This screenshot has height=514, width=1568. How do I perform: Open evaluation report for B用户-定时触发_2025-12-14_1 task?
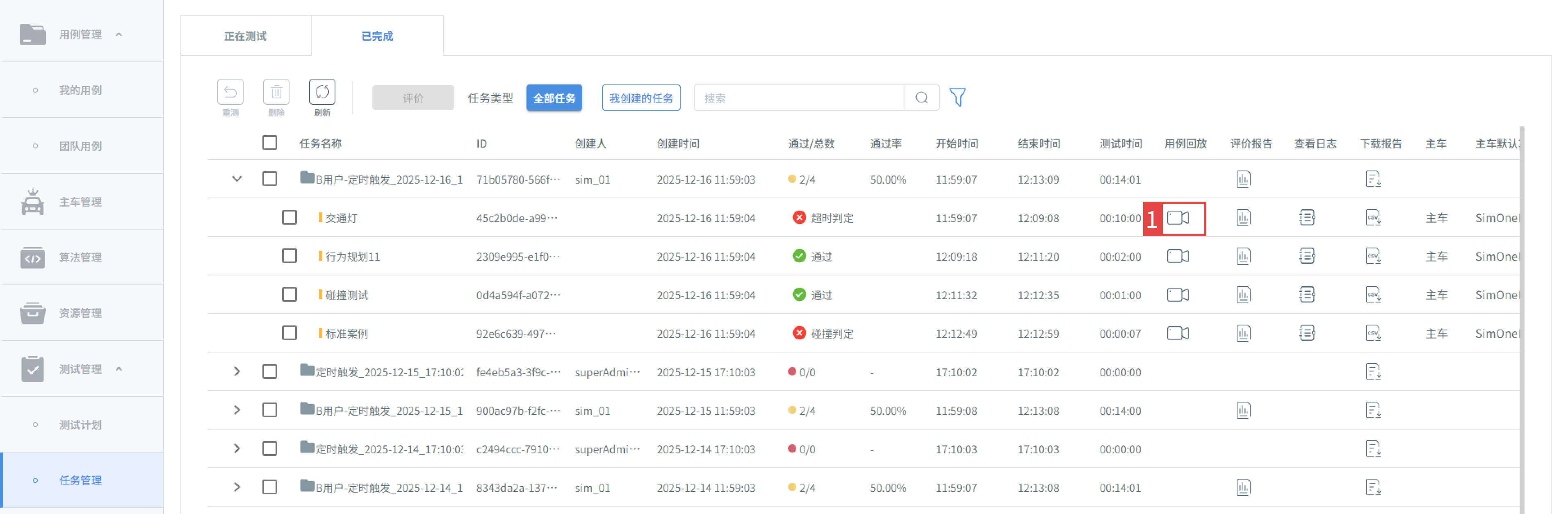point(1244,487)
